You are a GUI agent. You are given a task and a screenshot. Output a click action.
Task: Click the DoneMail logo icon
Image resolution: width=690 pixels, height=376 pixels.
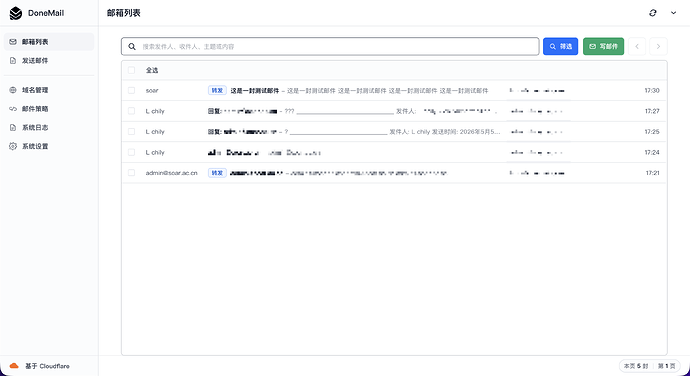[16, 13]
